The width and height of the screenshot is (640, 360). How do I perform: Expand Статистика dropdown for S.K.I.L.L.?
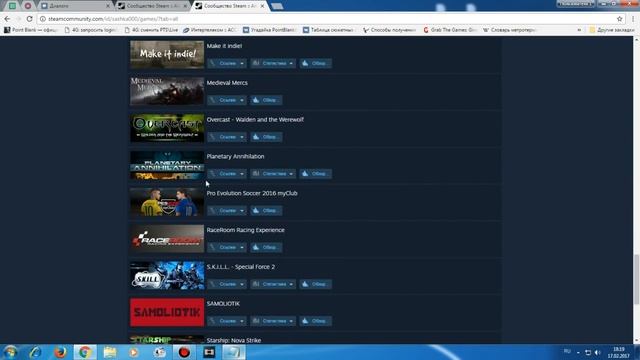(x=273, y=284)
